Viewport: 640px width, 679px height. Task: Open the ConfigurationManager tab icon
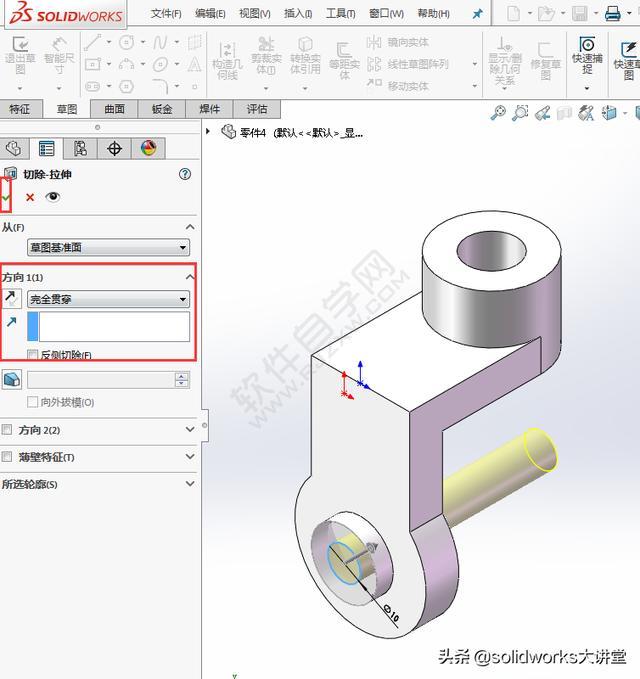click(x=80, y=149)
